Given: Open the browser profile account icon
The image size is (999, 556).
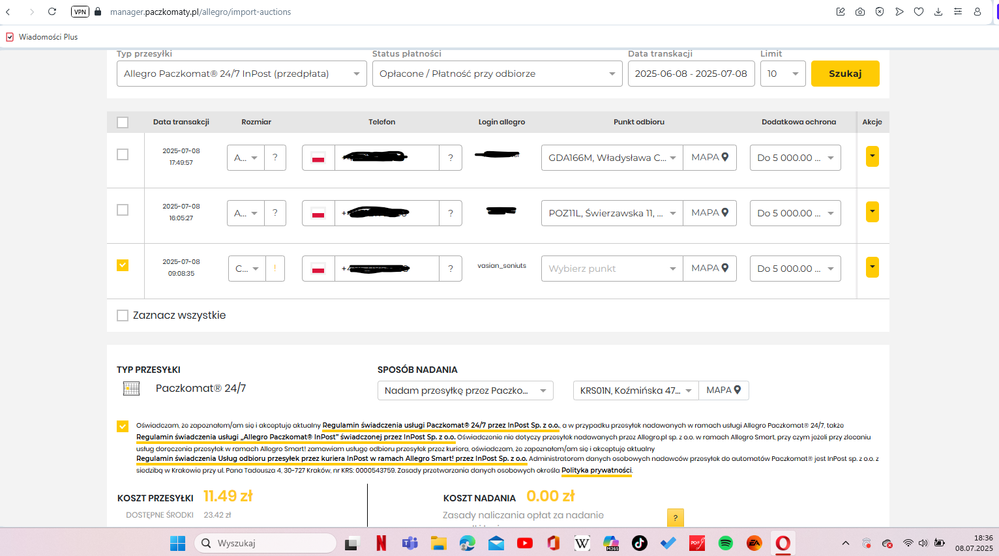Looking at the screenshot, I should coord(977,11).
